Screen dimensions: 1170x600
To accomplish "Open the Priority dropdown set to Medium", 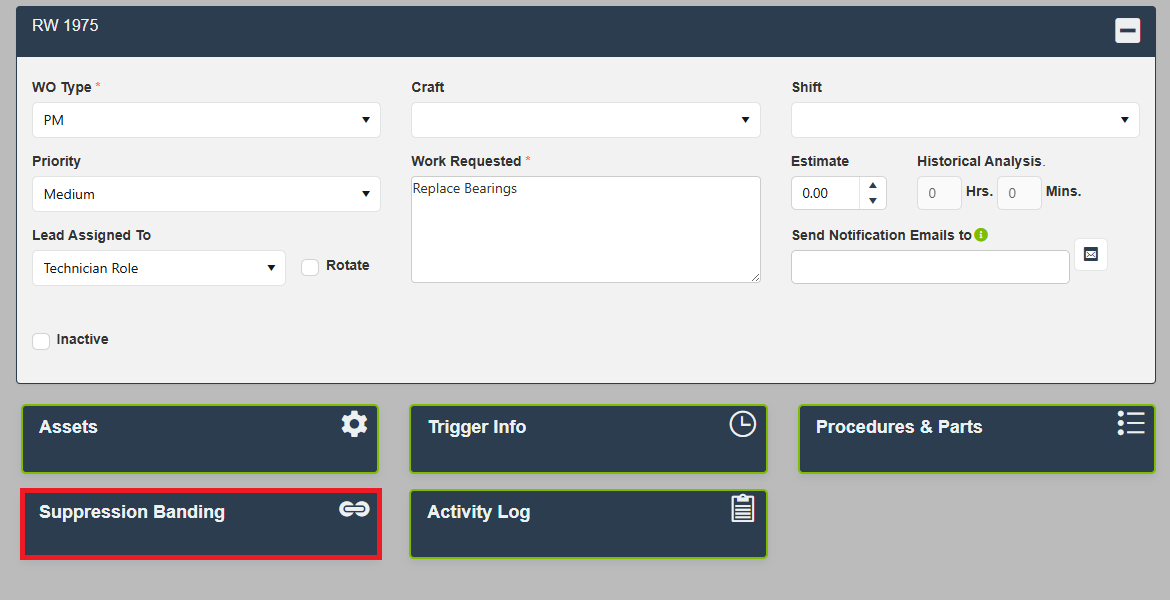I will coord(206,194).
